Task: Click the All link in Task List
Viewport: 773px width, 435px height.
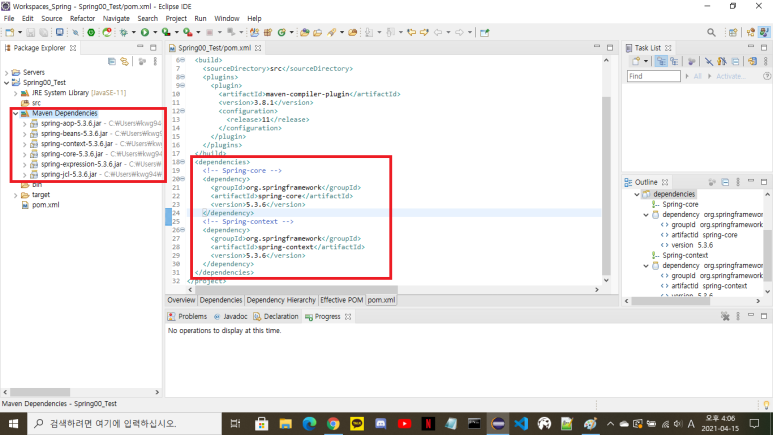Action: coord(697,76)
